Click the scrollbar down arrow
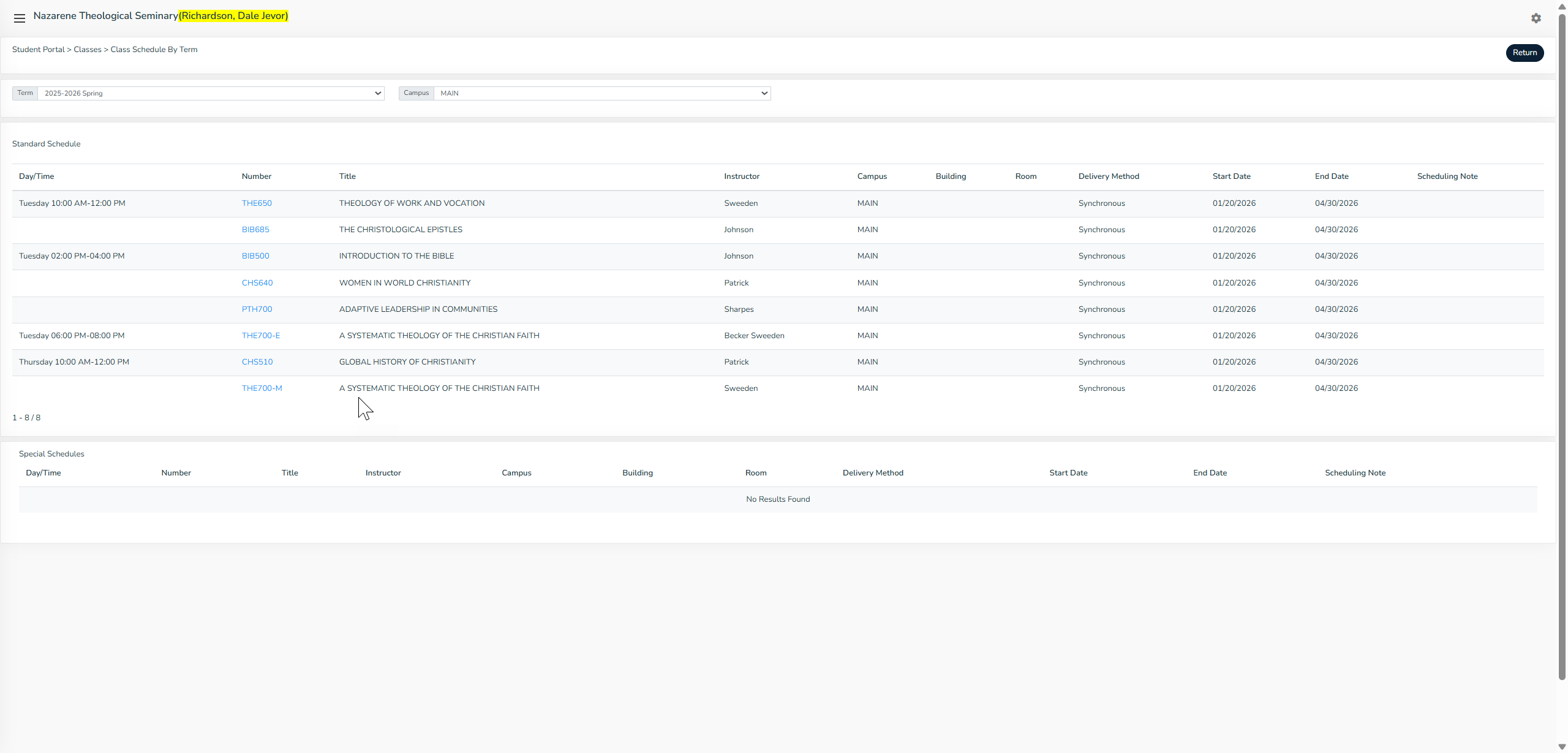The image size is (1568, 753). pyautogui.click(x=1561, y=747)
